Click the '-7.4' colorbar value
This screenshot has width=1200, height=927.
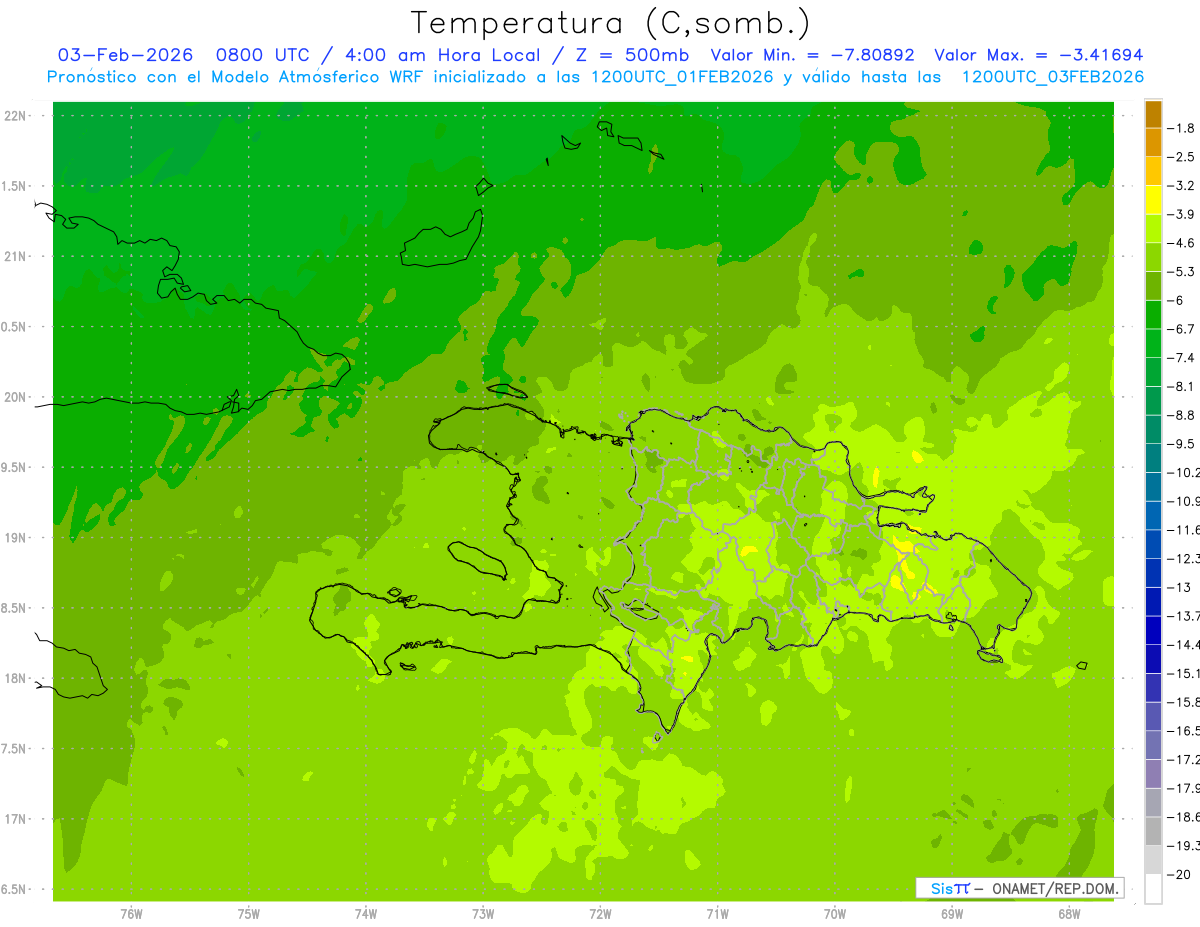[1182, 358]
